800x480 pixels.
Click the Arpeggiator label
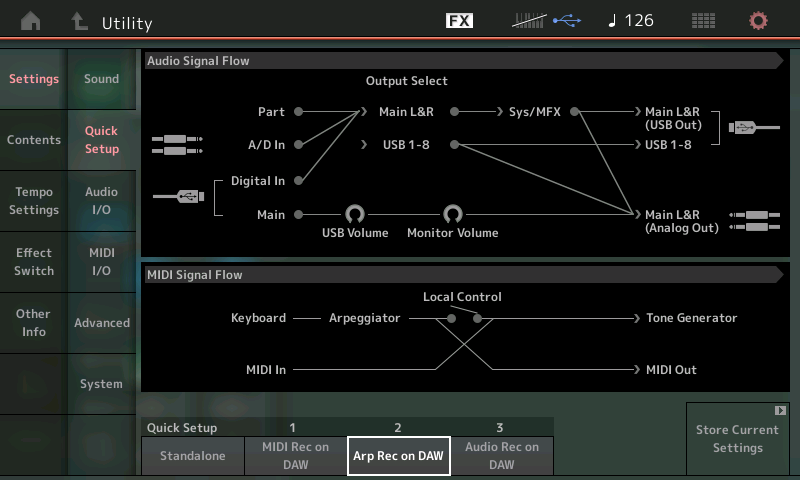pyautogui.click(x=364, y=318)
